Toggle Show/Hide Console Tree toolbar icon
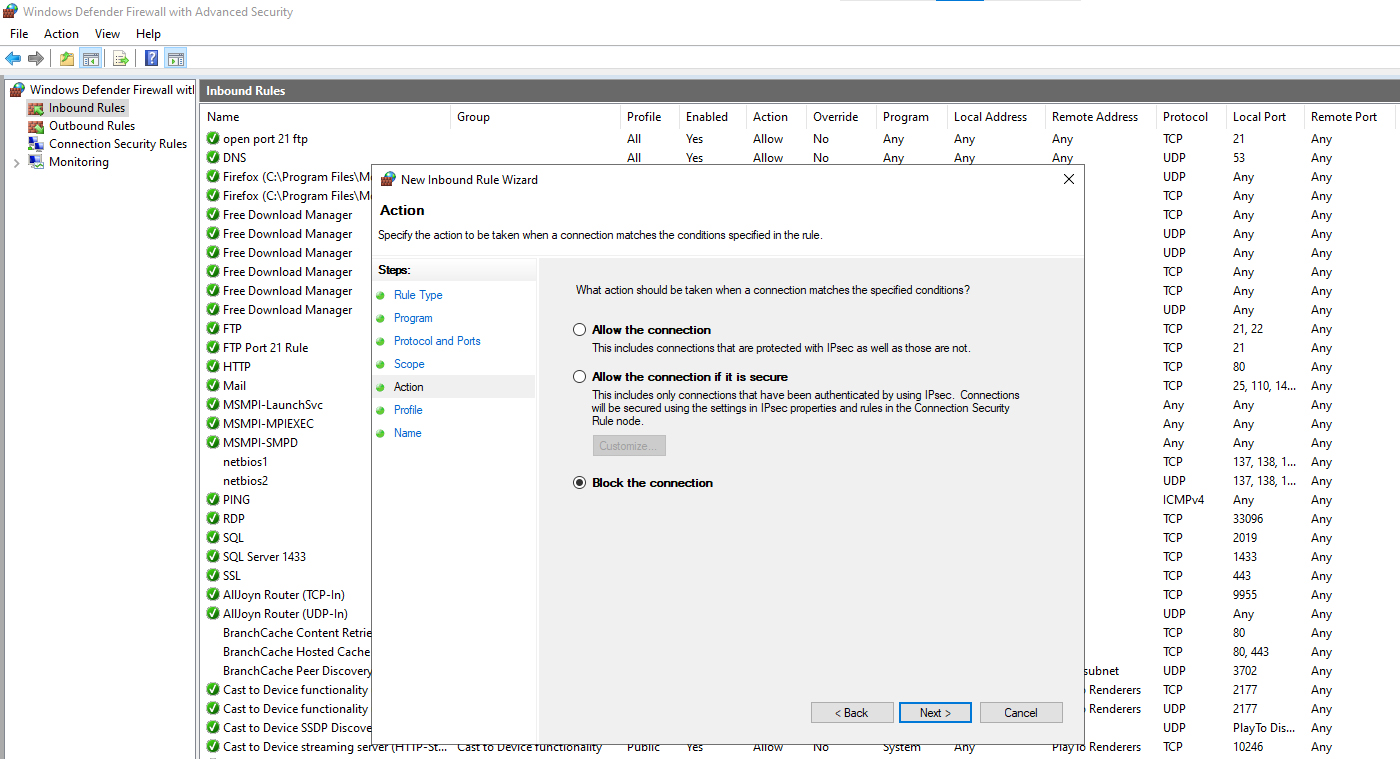The image size is (1400, 759). coord(90,58)
